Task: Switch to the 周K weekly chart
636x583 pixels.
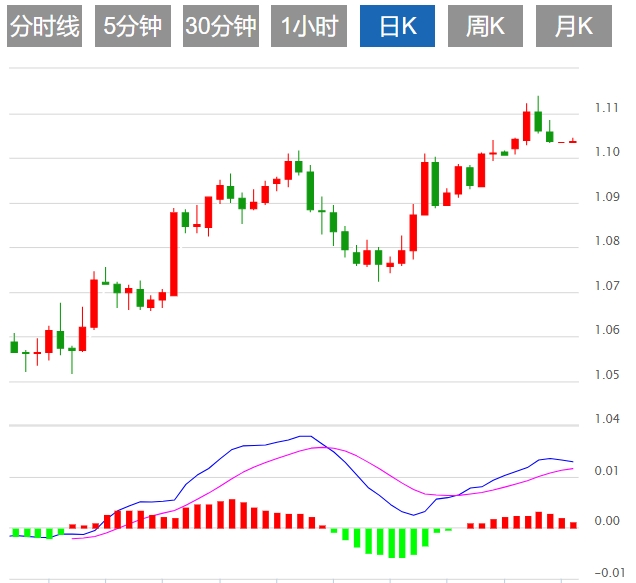Action: click(x=486, y=27)
